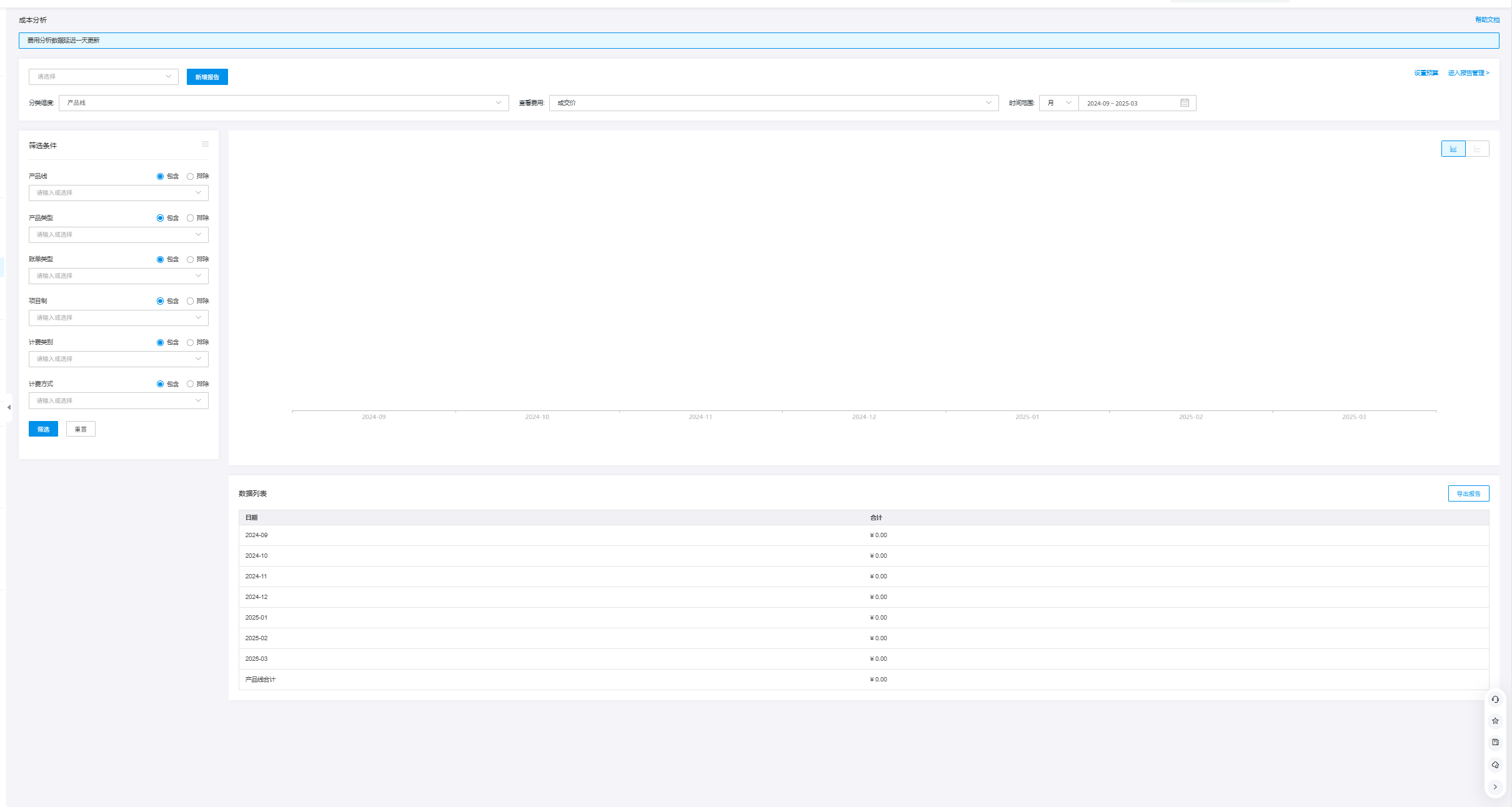Select 包含 radio for 计费方式
This screenshot has height=807, width=1512.
161,384
